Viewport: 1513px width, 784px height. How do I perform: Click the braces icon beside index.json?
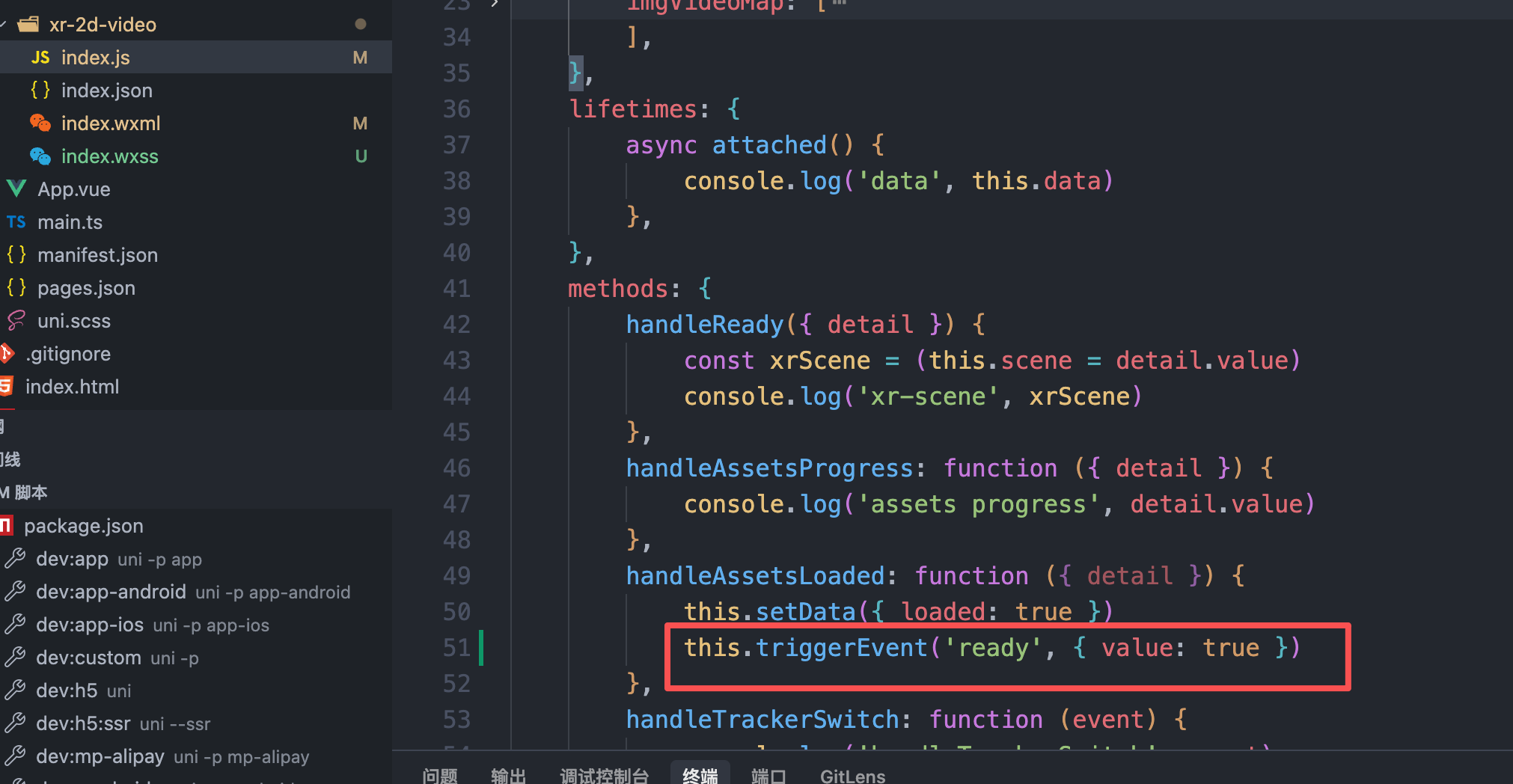coord(40,91)
